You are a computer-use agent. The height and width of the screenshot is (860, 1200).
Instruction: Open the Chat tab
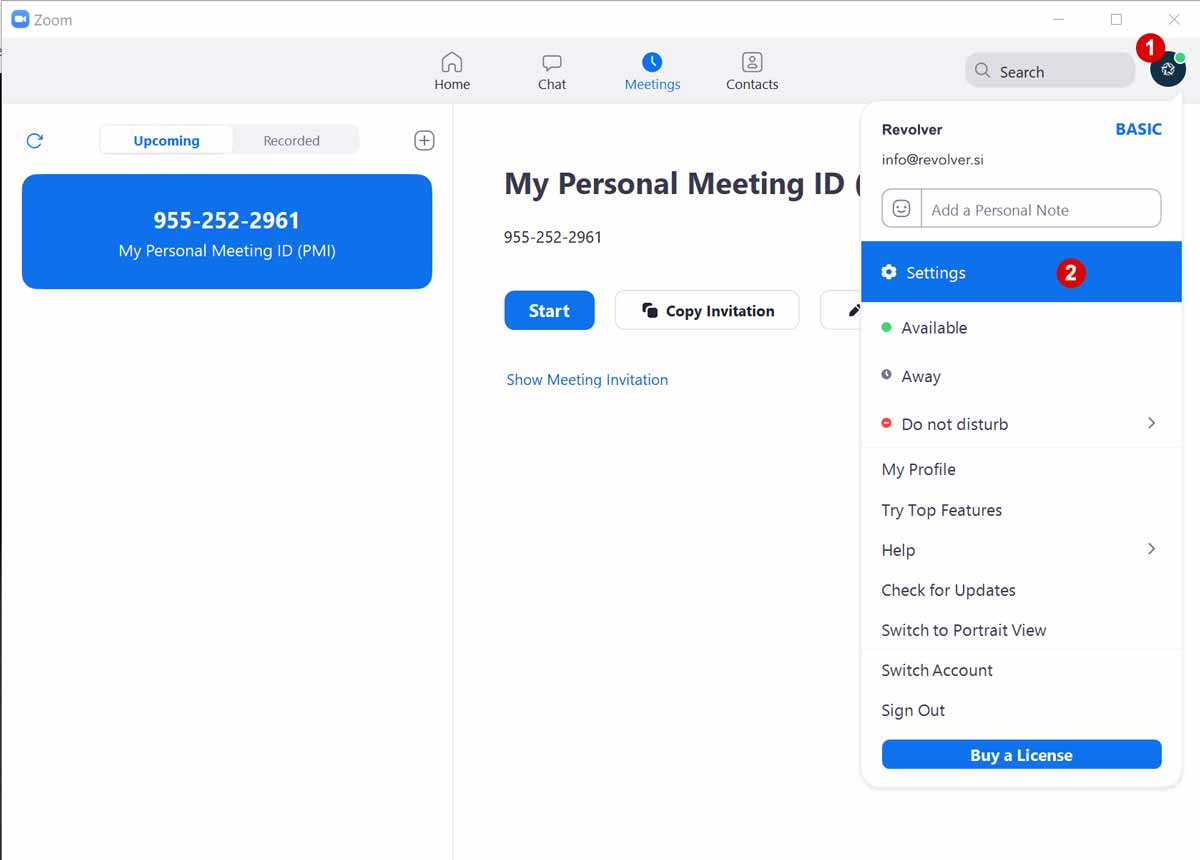[x=552, y=72]
